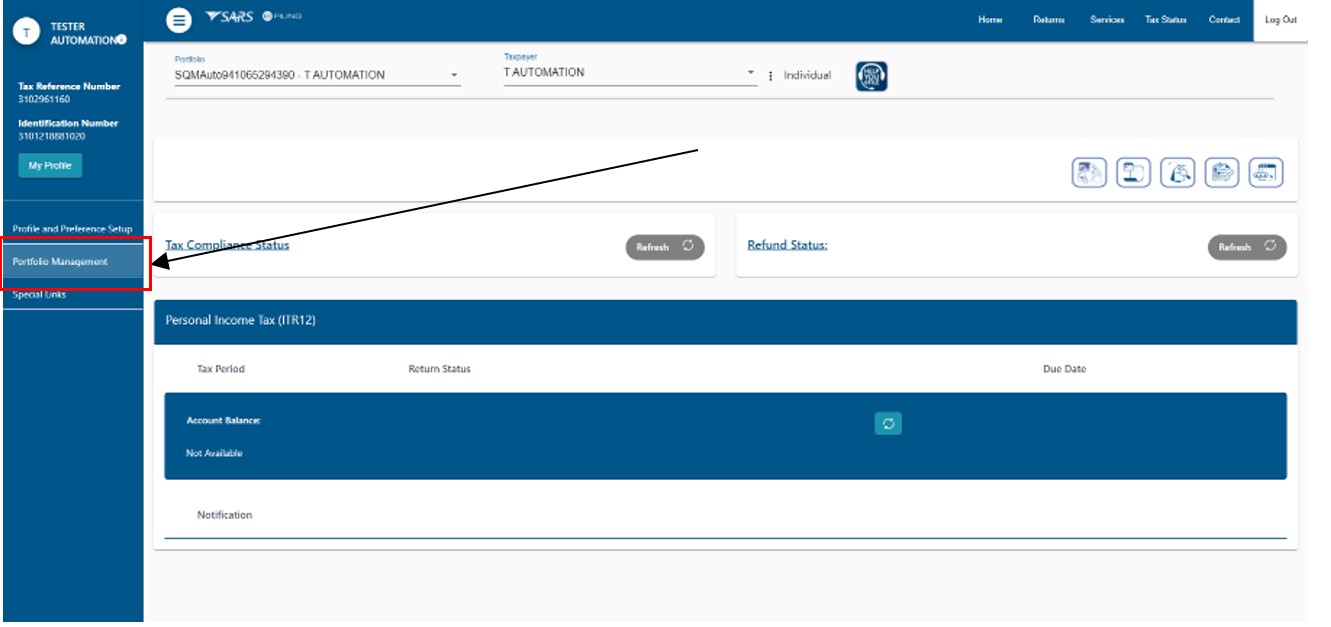This screenshot has width=1331, height=627.
Task: Open the password asterisks quick-link icon
Action: coord(1266,172)
